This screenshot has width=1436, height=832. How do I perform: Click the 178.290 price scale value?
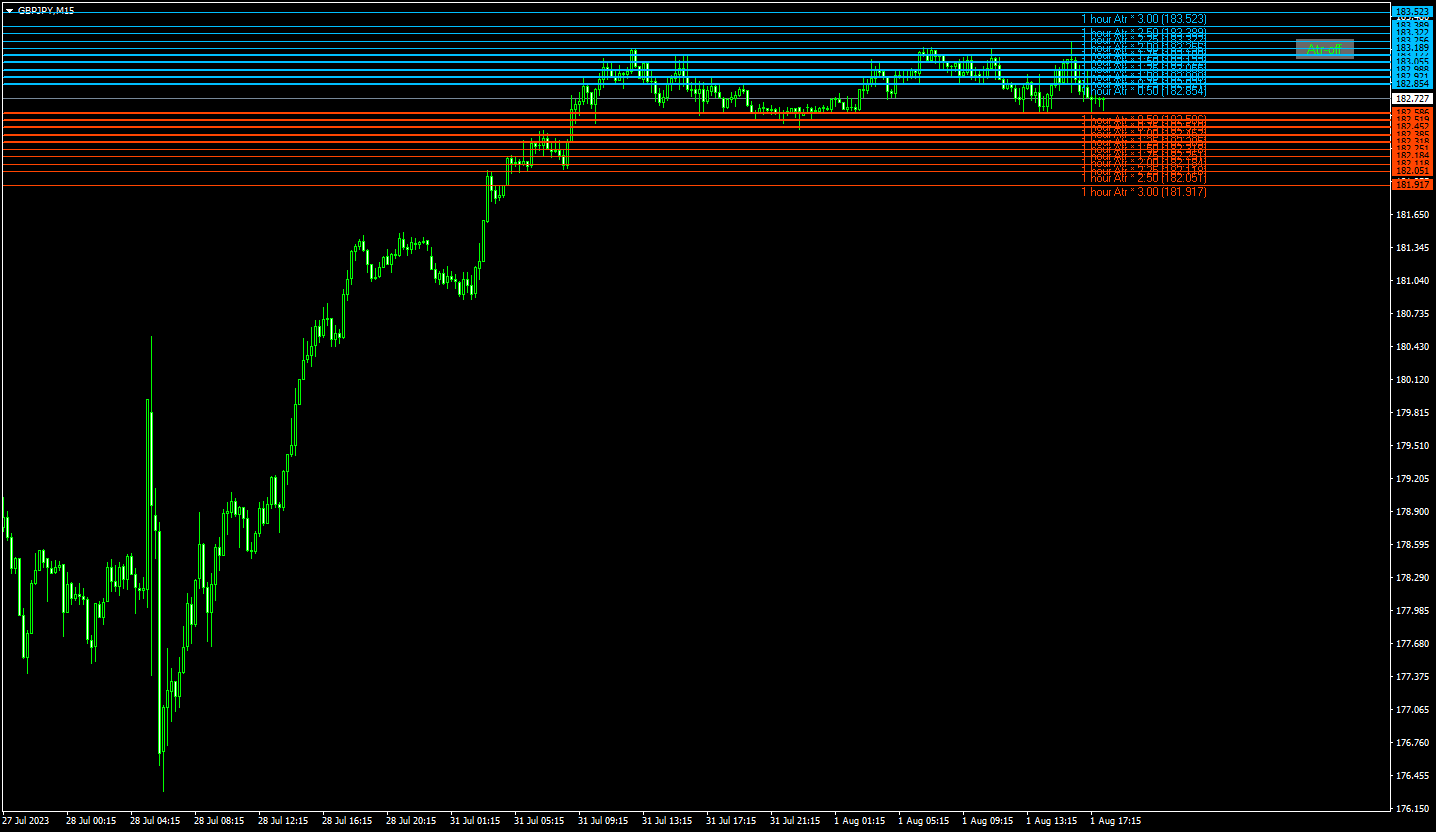click(1411, 578)
